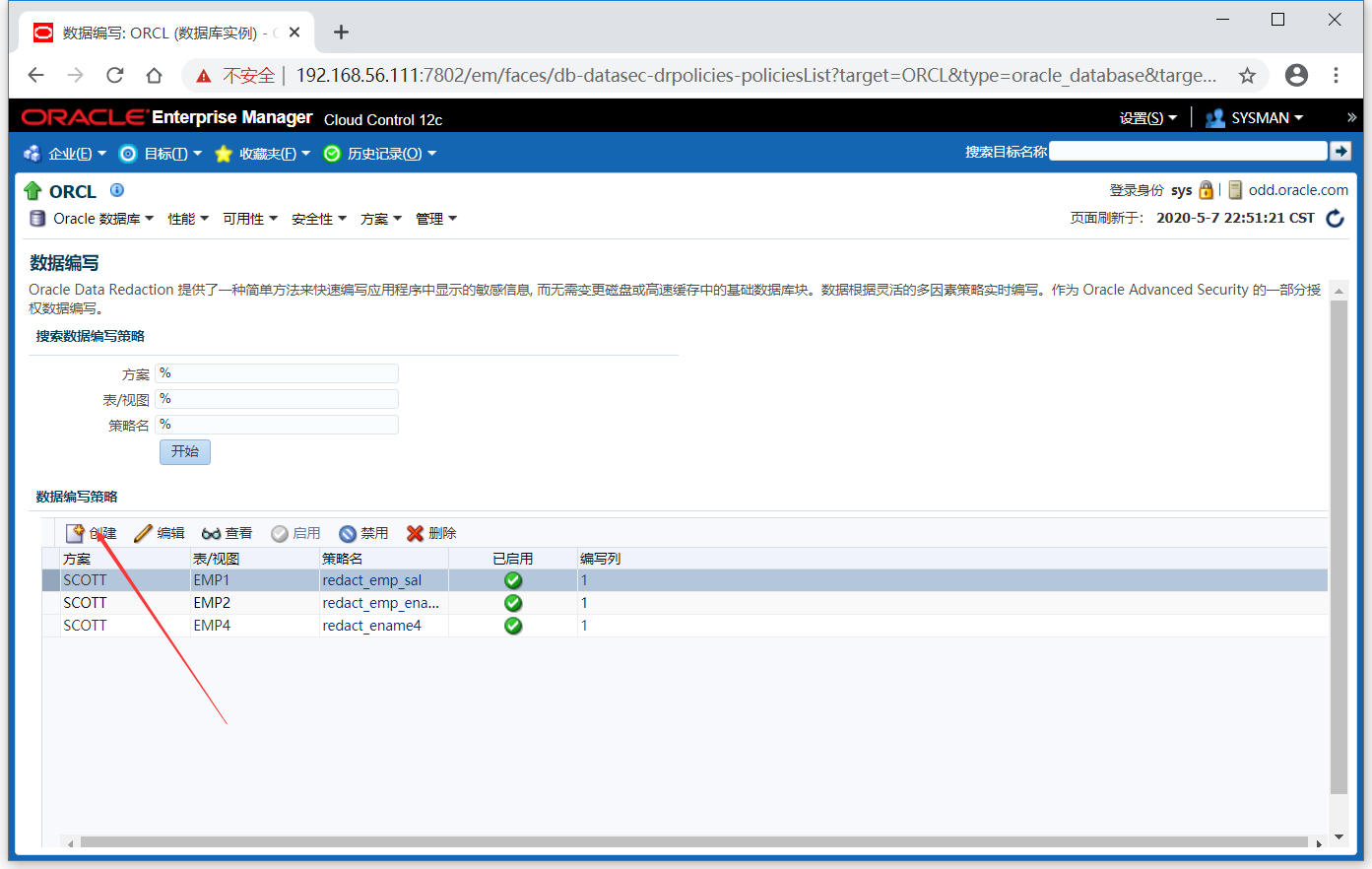Reload the page with refresh icon
The width and height of the screenshot is (1372, 869).
pyautogui.click(x=115, y=76)
